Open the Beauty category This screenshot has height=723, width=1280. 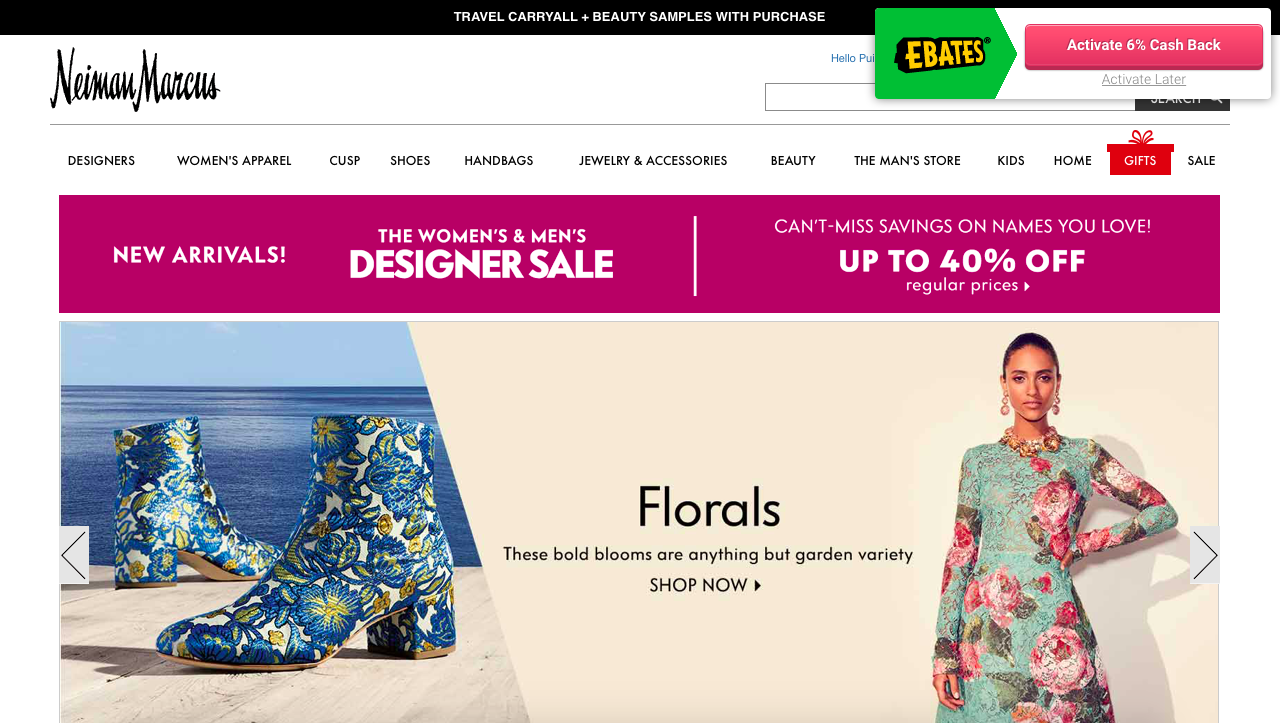[x=793, y=161]
